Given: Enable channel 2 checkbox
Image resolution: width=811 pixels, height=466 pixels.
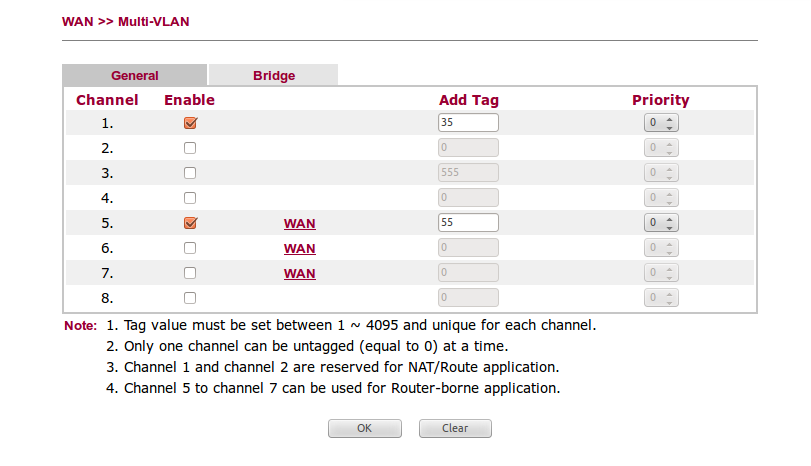Looking at the screenshot, I should click(190, 148).
